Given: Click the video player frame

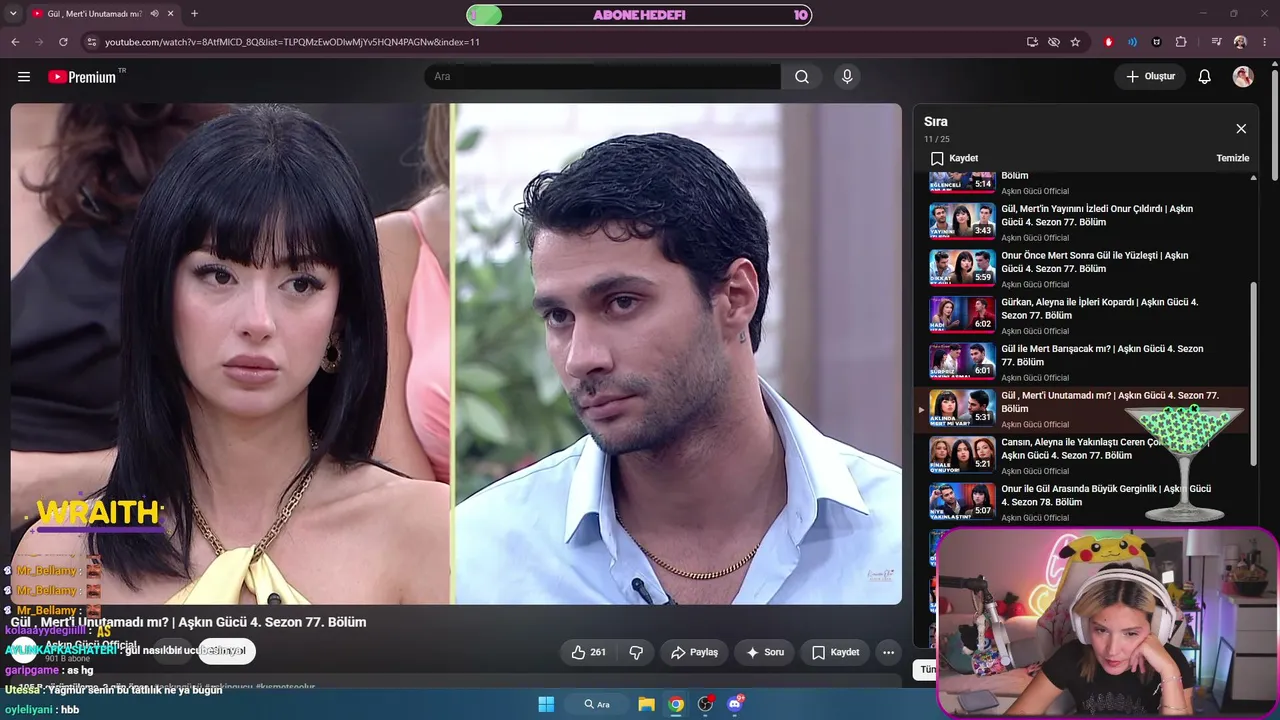Looking at the screenshot, I should [x=456, y=354].
